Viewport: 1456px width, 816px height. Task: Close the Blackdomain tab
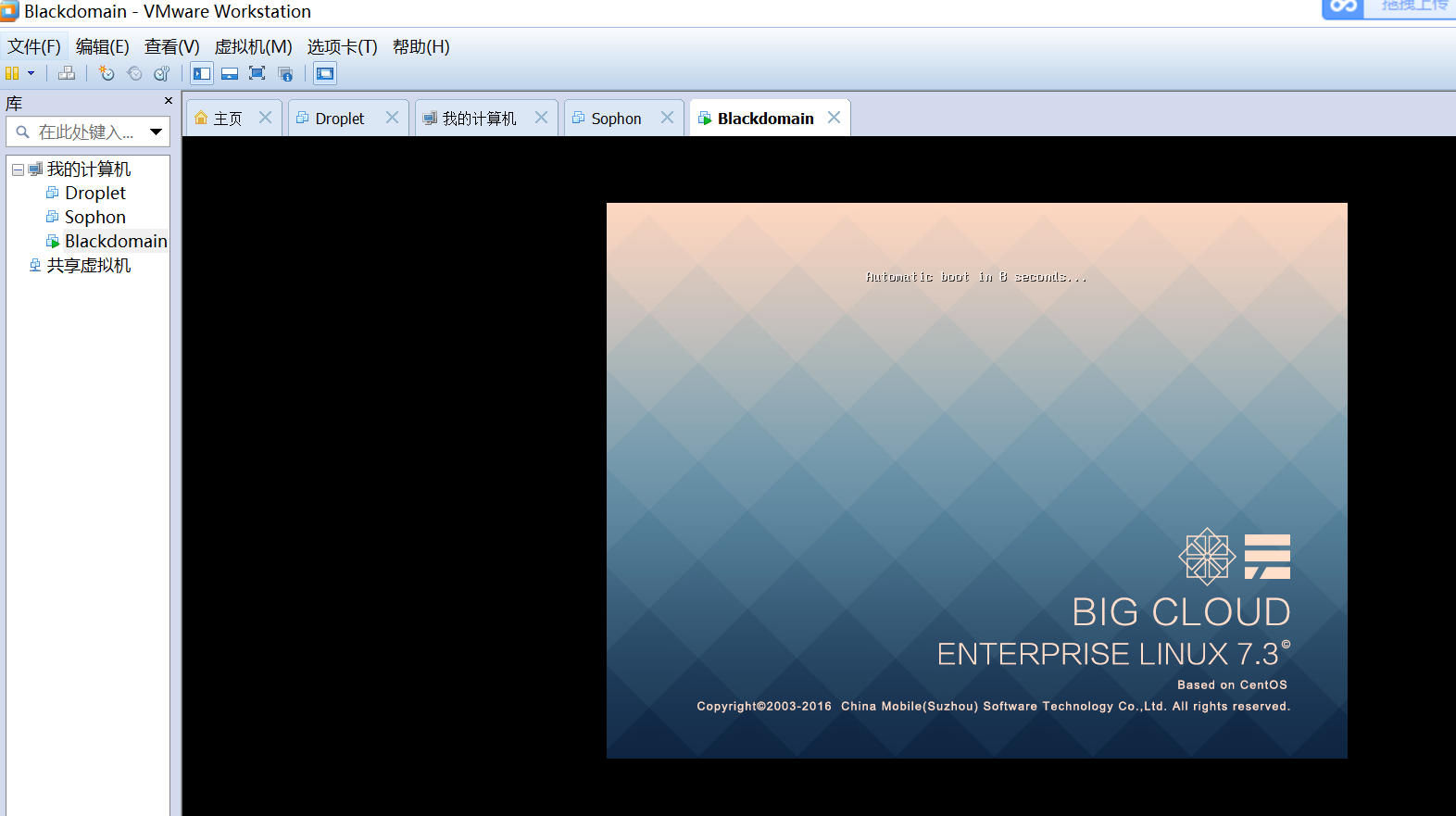coord(835,118)
